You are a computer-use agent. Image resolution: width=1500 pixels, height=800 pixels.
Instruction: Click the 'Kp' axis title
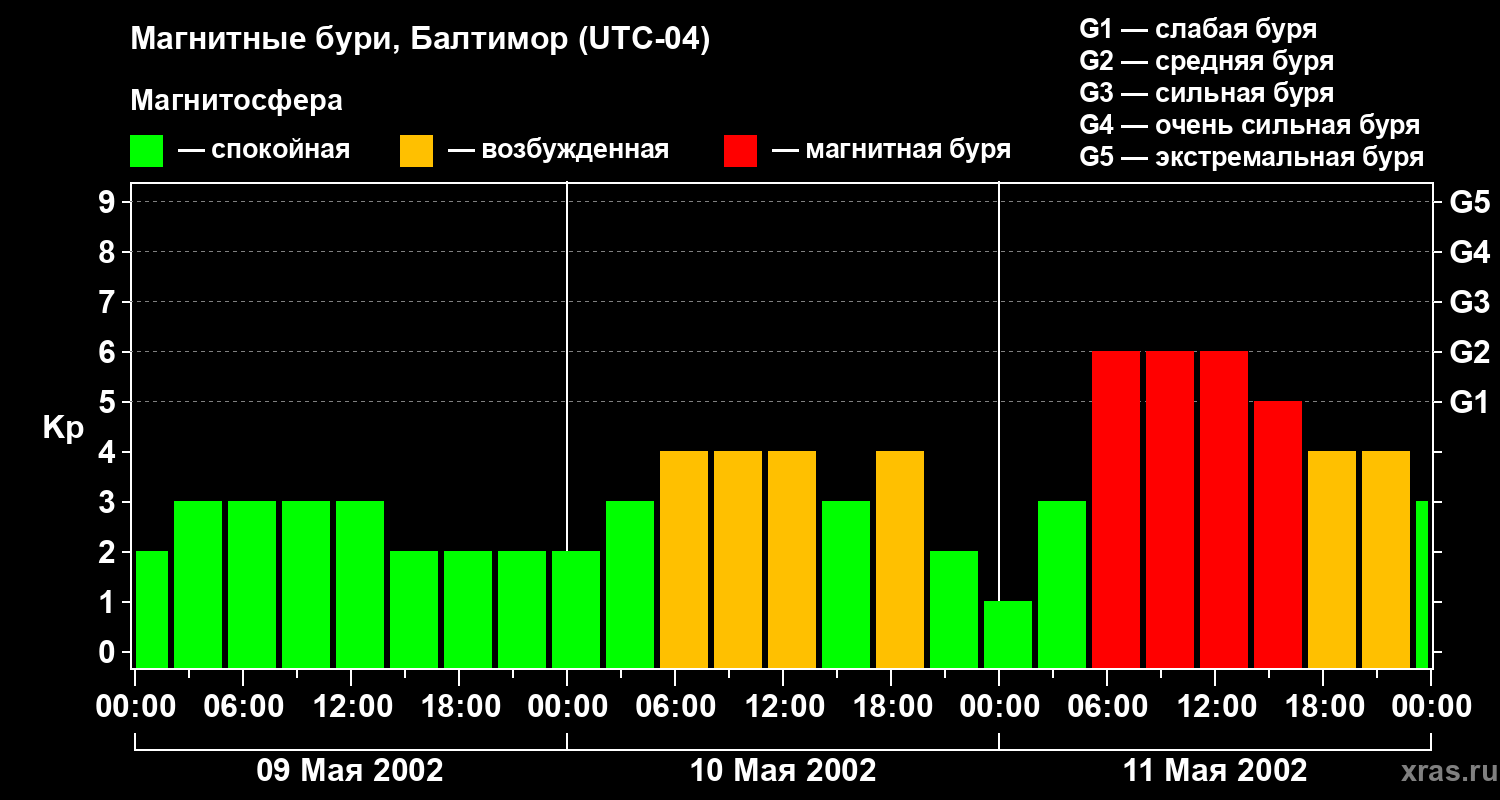[x=63, y=428]
